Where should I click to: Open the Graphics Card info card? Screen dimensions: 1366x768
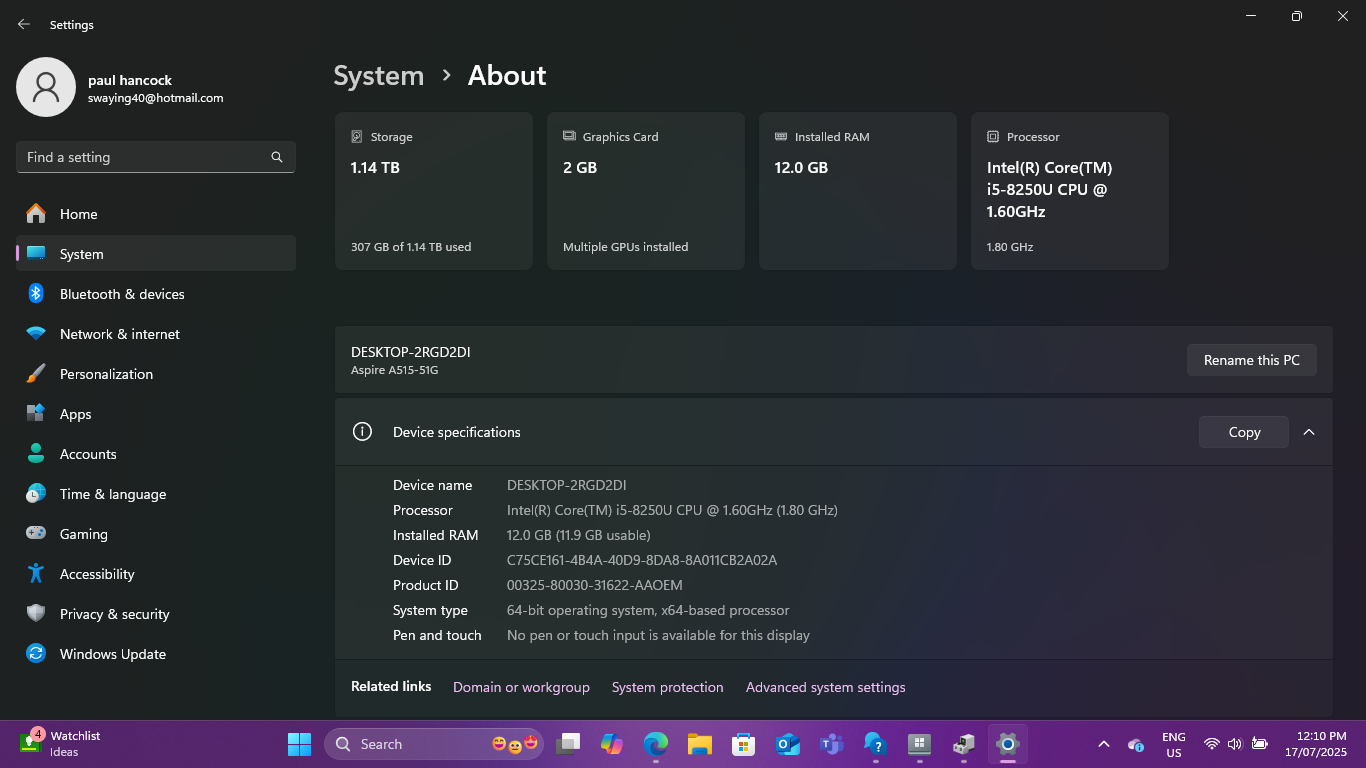[x=646, y=191]
